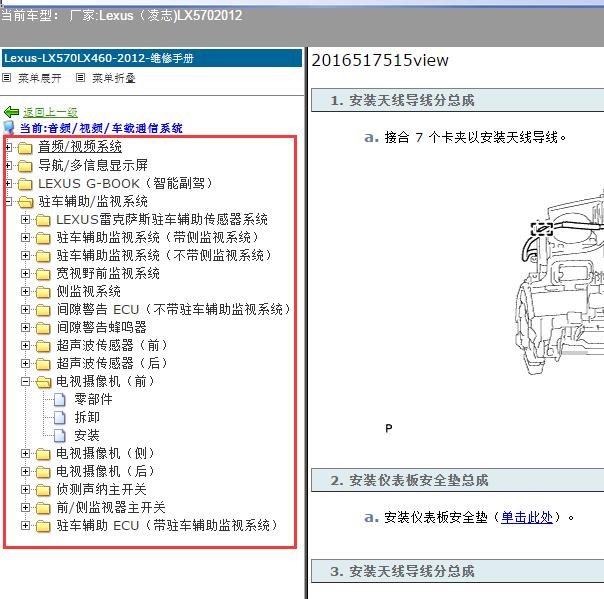Expand the 超声波传感器（后）node
Image resolution: width=604 pixels, height=599 pixels.
tap(25, 363)
